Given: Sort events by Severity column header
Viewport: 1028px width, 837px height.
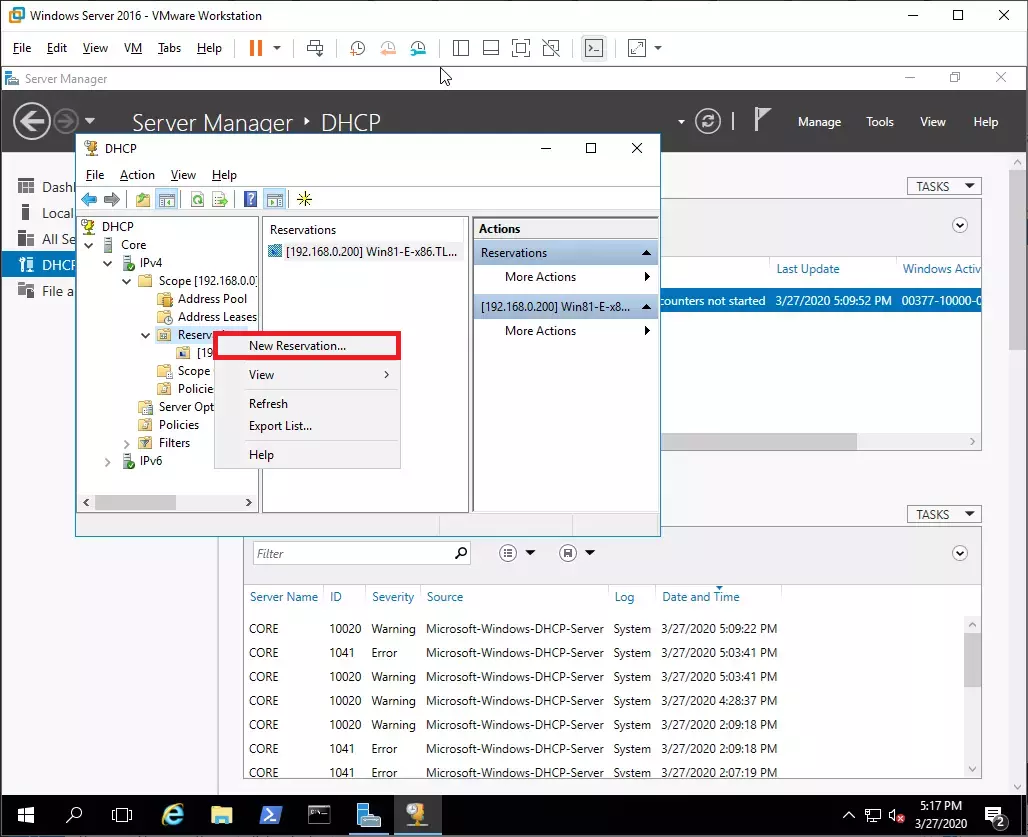Looking at the screenshot, I should pyautogui.click(x=393, y=597).
